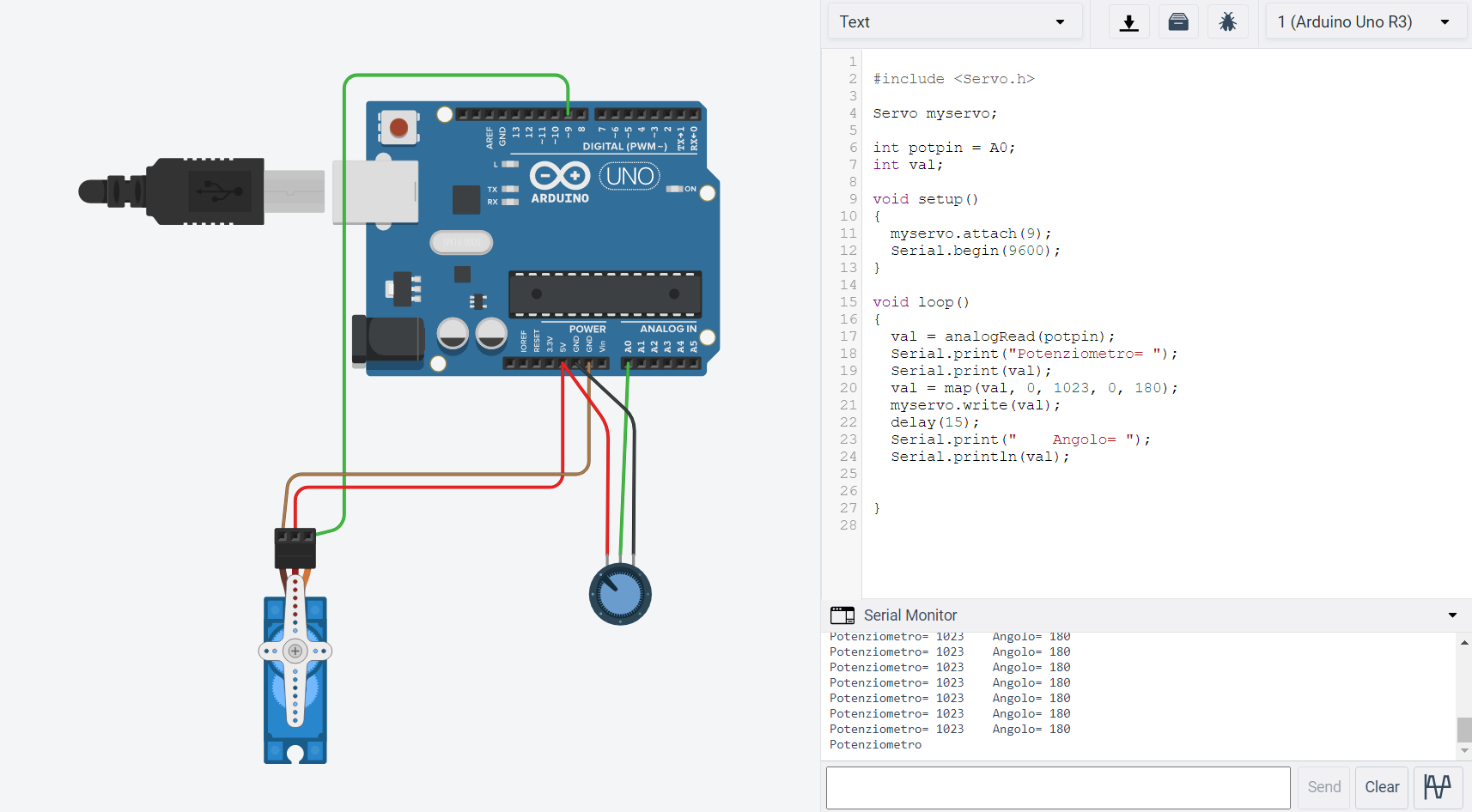The image size is (1472, 812).
Task: Click code line 'val = analogRead(potpin);'
Action: (1002, 336)
